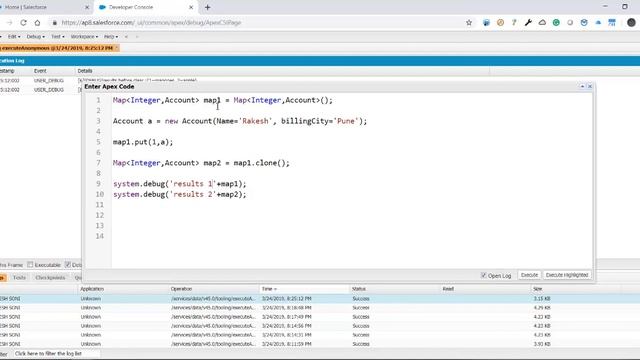Click the less-than arrow after Help menu
The width and height of the screenshot is (640, 360).
[127, 37]
